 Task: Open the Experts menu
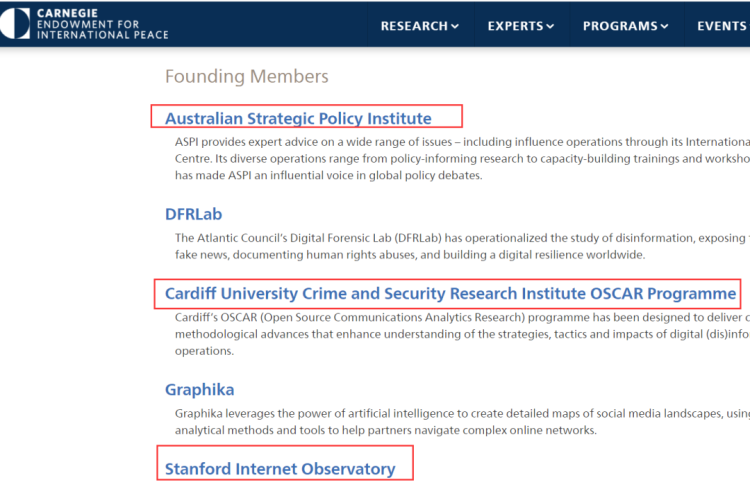click(x=521, y=26)
